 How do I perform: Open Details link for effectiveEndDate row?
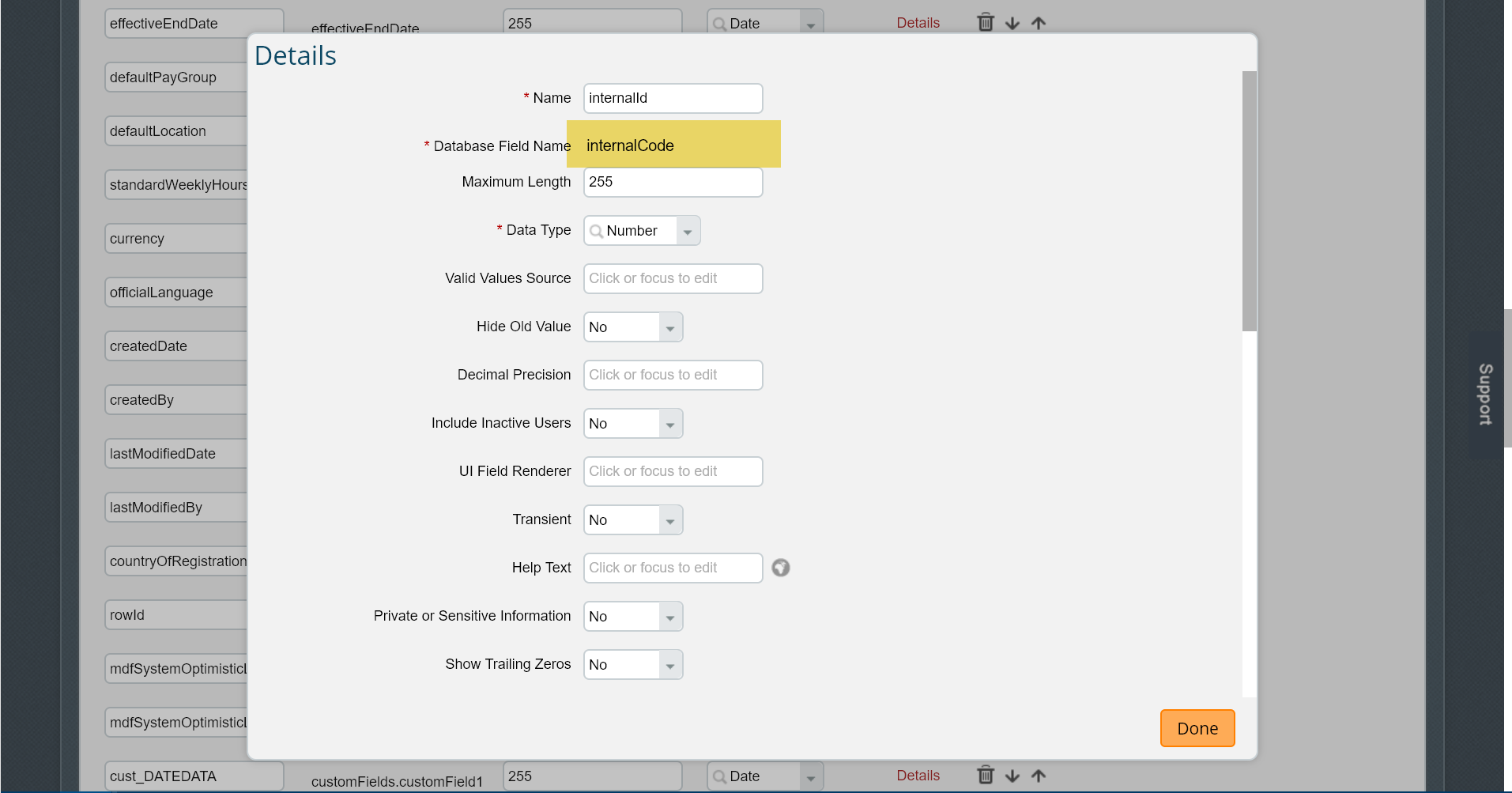(x=918, y=23)
